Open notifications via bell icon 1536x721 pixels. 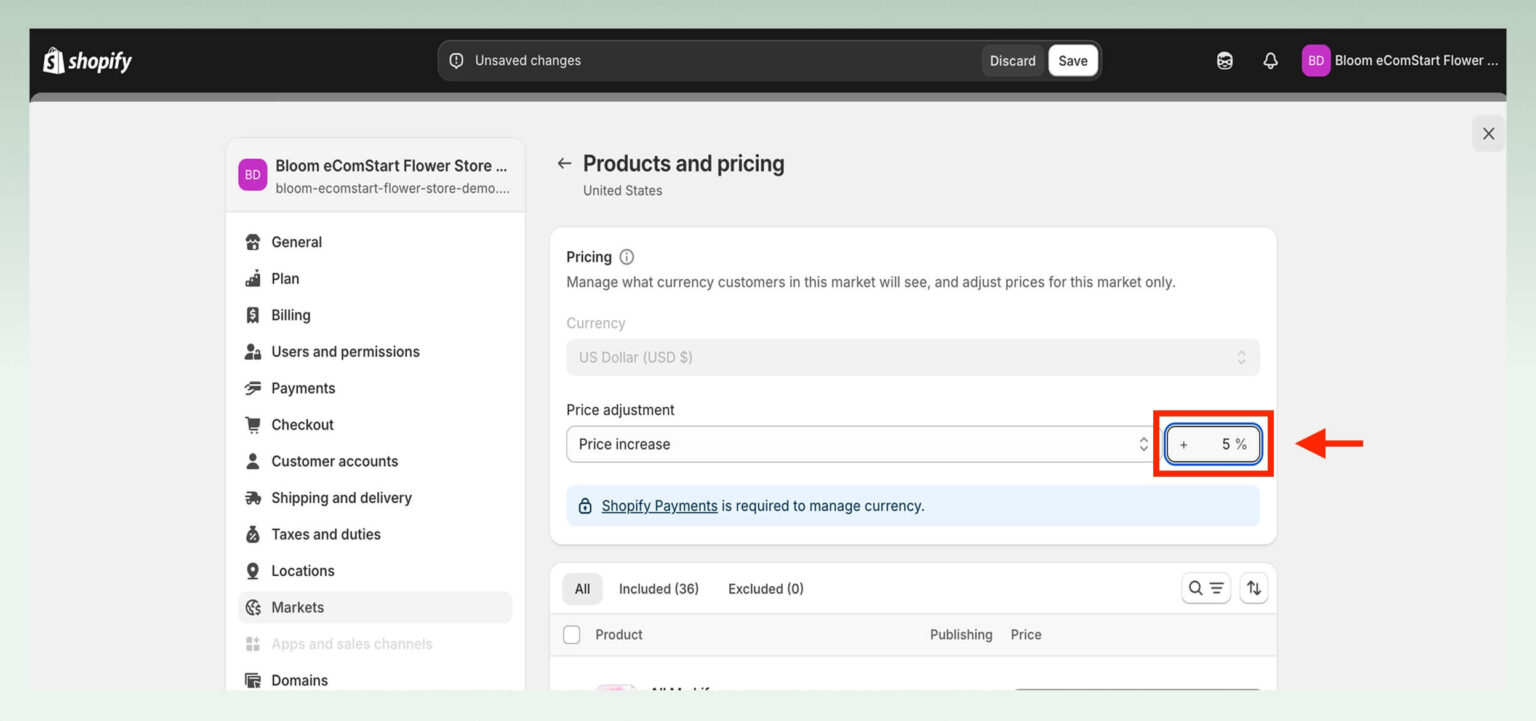coord(1270,60)
